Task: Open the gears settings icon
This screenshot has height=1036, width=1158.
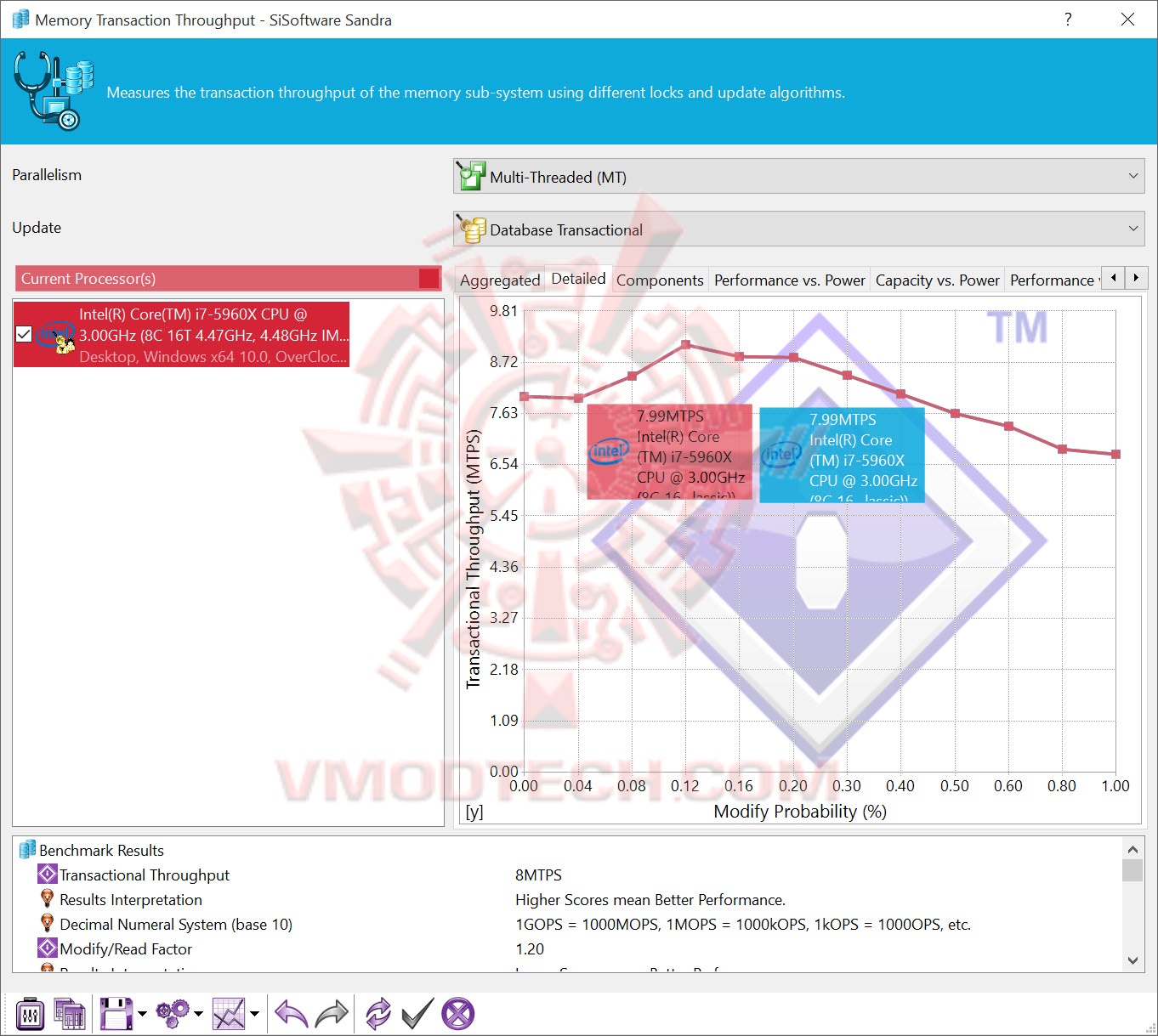Action: coord(173,1013)
